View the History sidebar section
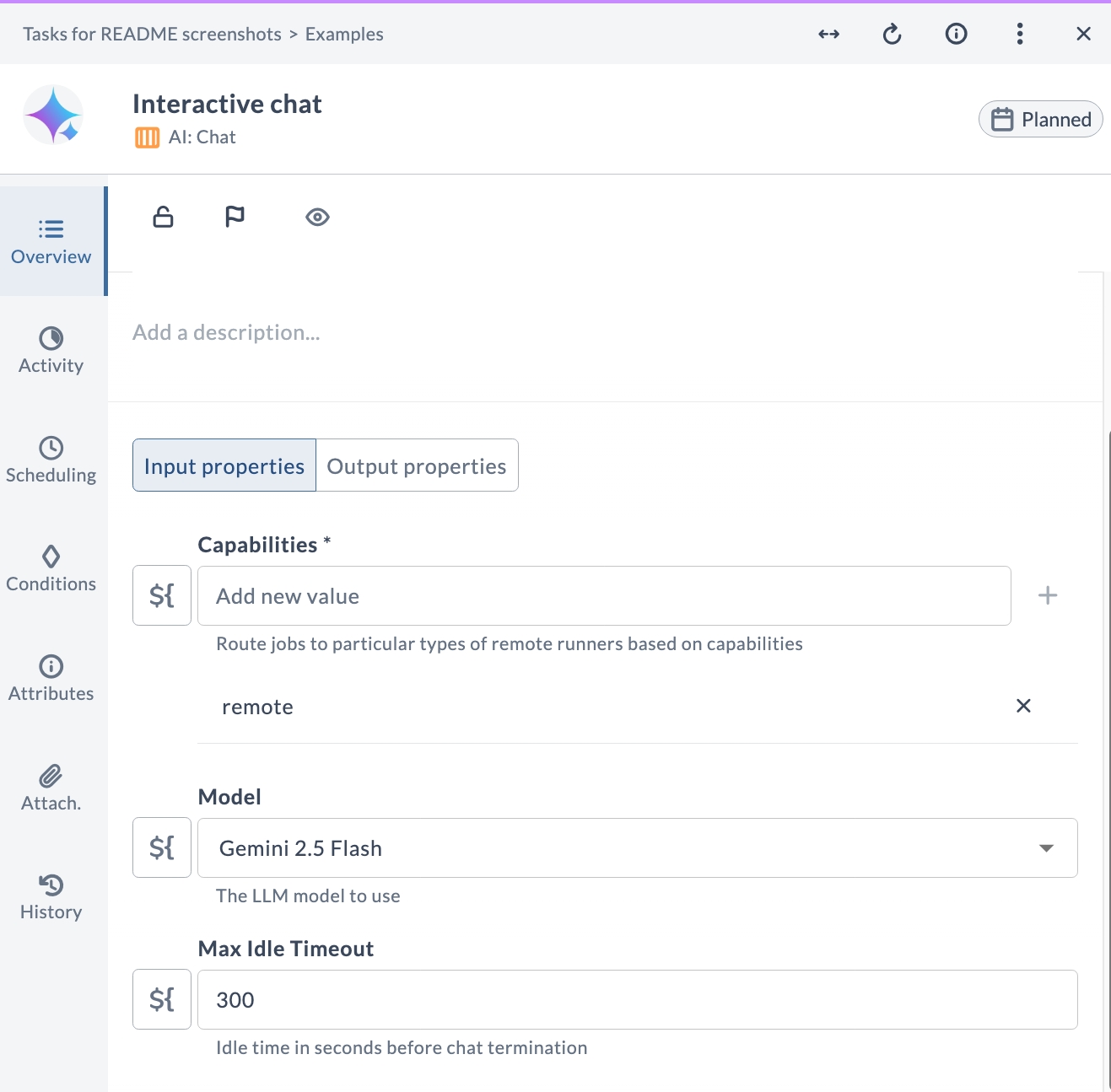Image resolution: width=1111 pixels, height=1092 pixels. 51,896
